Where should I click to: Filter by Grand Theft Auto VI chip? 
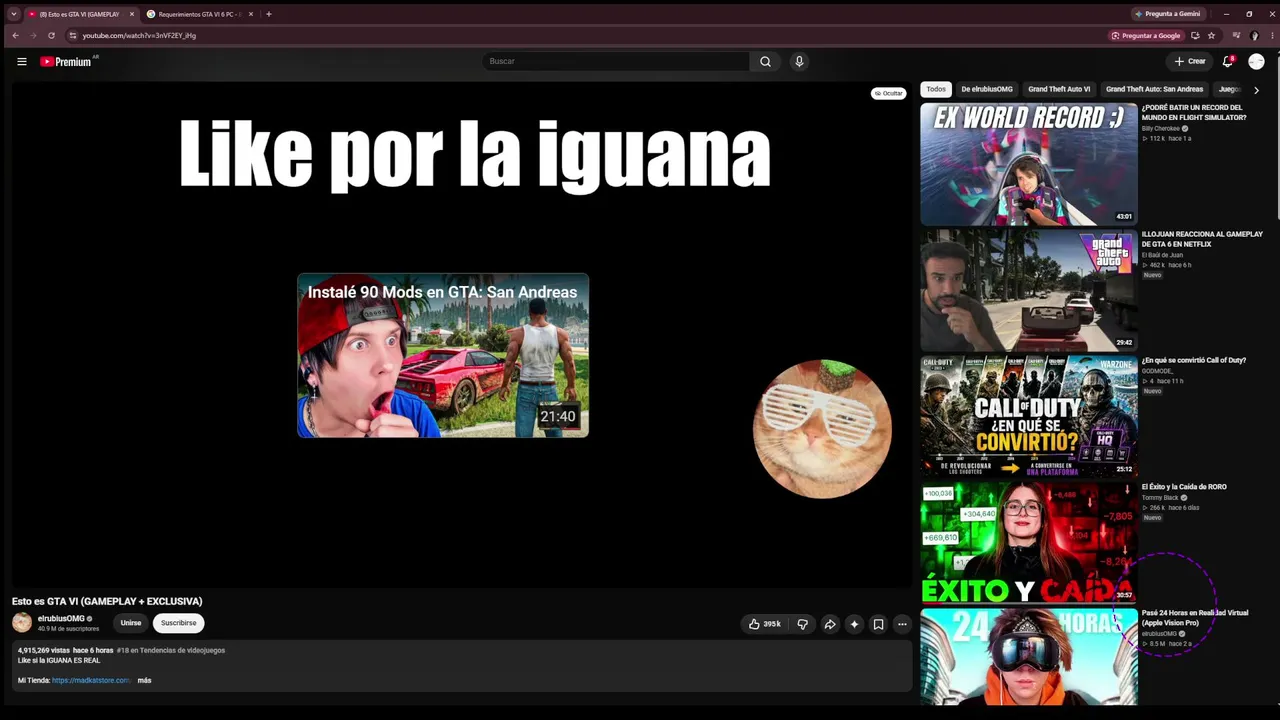coord(1059,89)
